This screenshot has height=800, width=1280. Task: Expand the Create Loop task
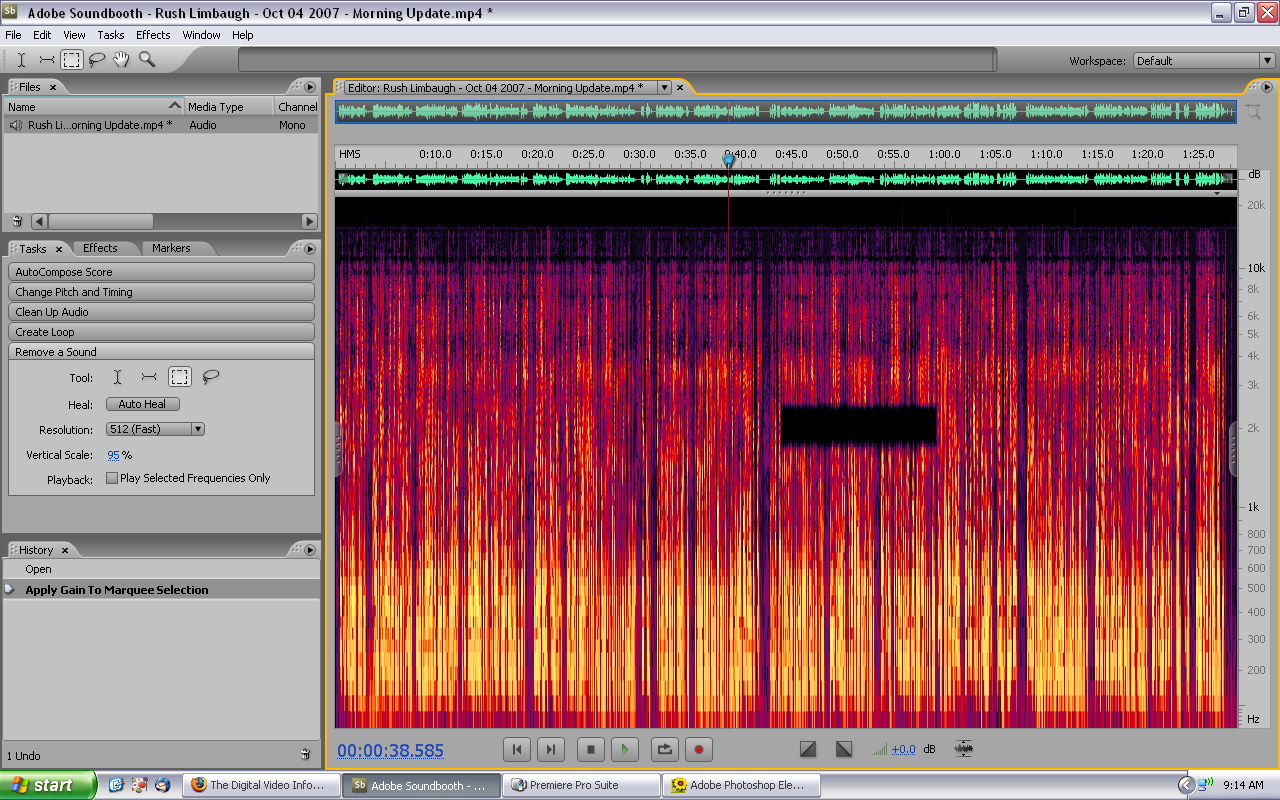click(x=161, y=332)
